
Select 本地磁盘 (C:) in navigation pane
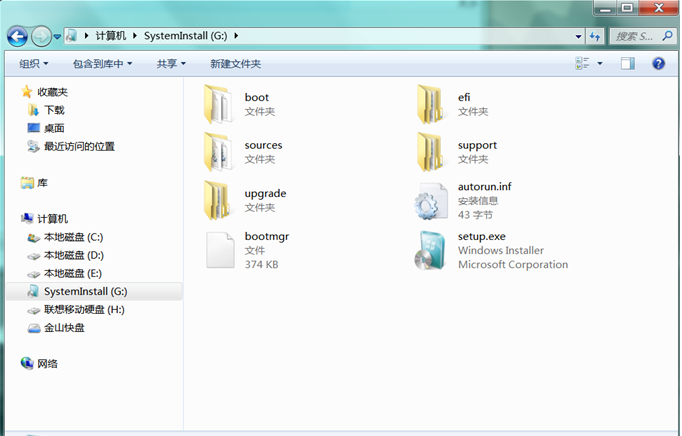[x=72, y=237]
